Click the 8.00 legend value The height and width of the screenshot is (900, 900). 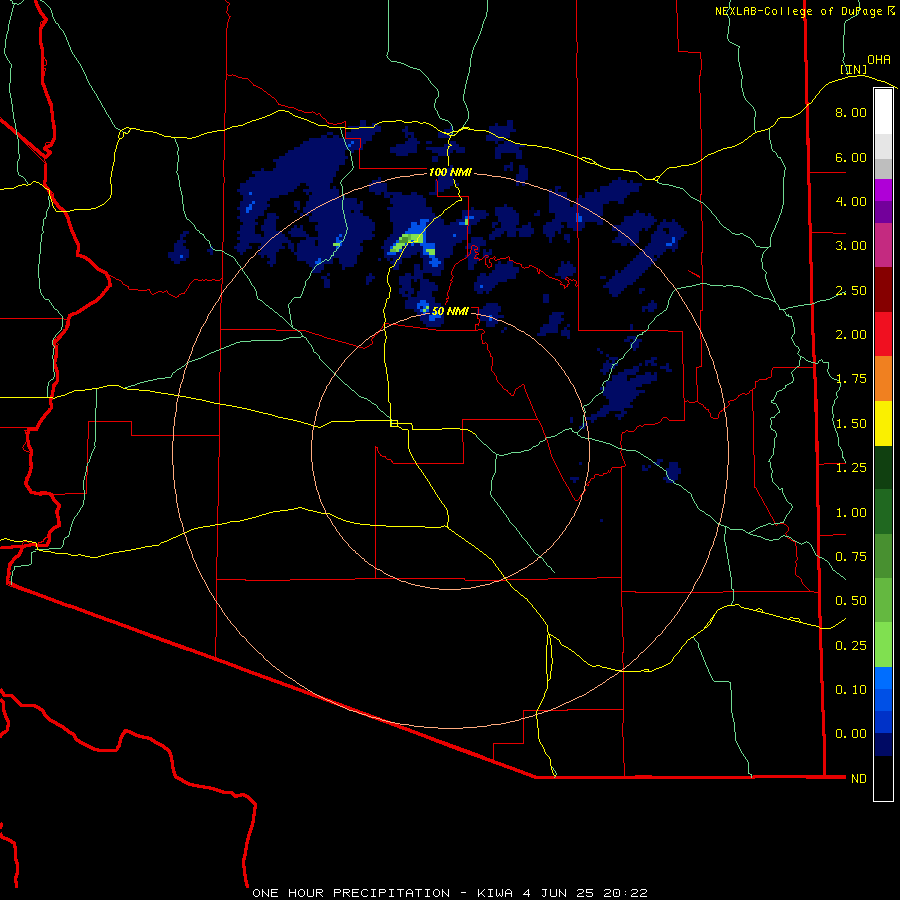click(851, 112)
